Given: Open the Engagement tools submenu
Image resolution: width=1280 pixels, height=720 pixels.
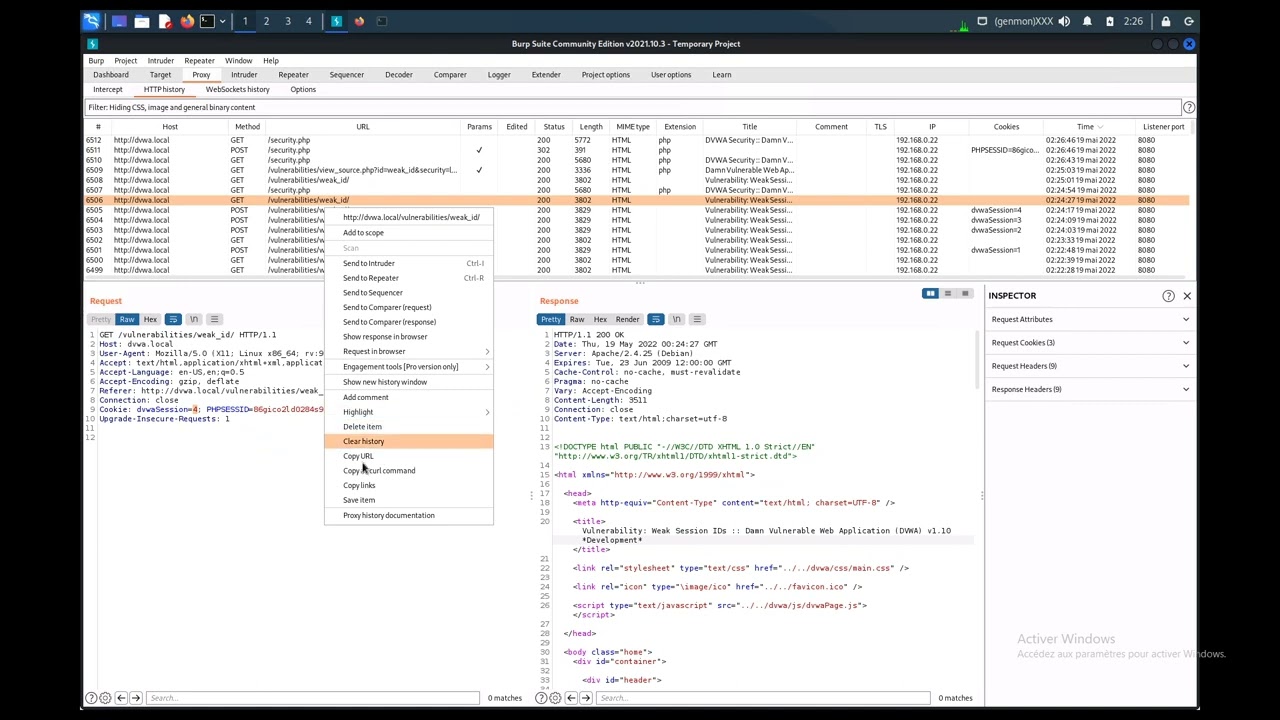Looking at the screenshot, I should (409, 367).
